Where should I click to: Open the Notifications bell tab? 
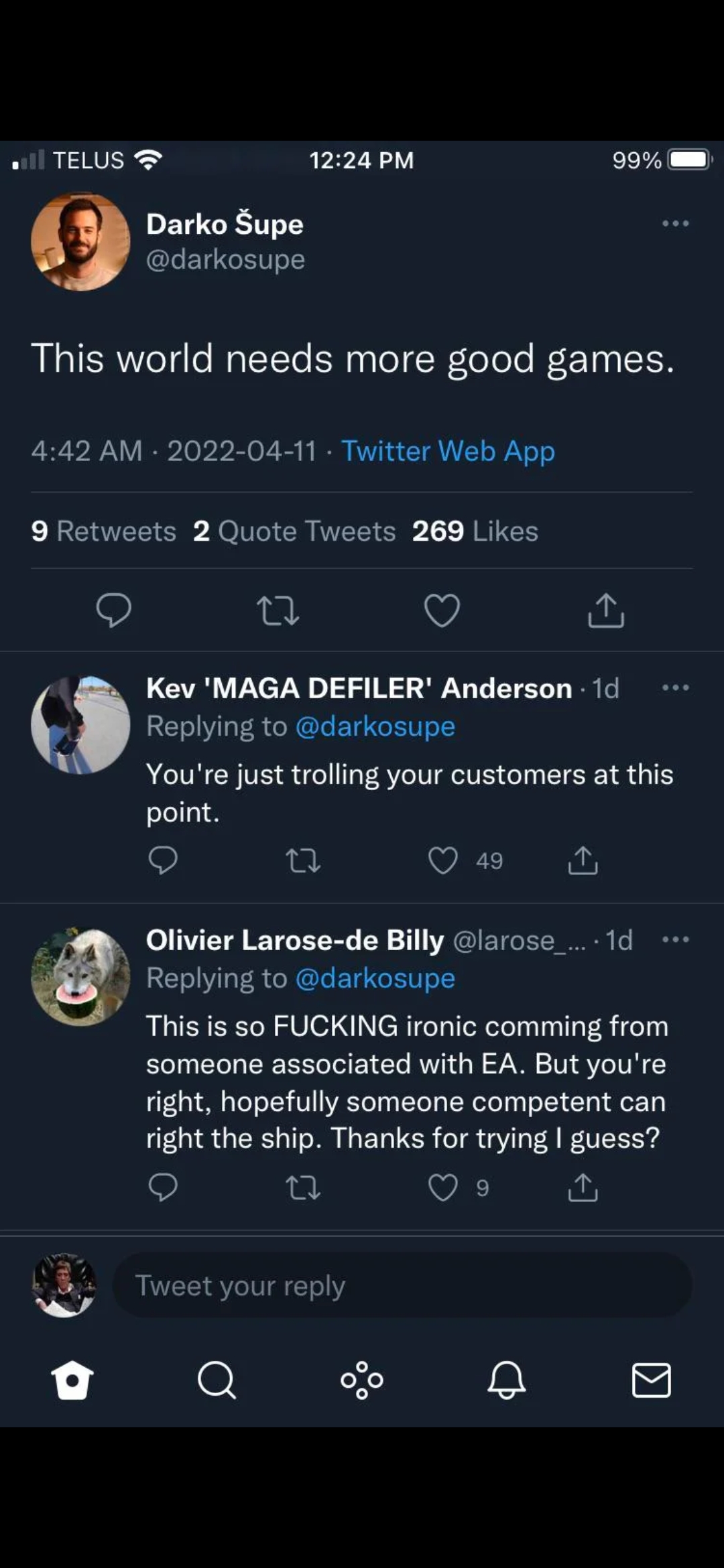(507, 1380)
